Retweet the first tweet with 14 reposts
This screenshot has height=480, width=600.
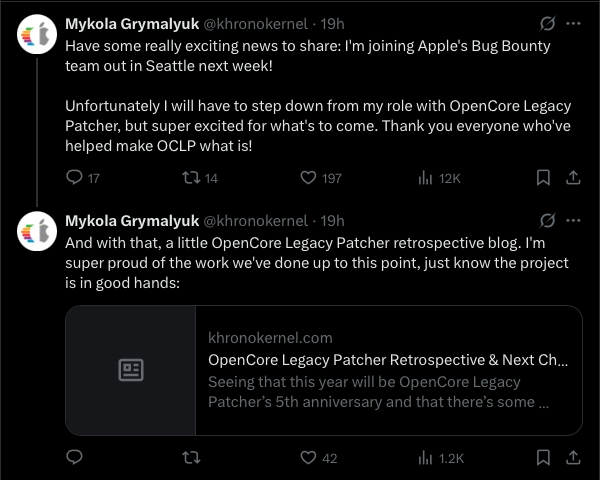pyautogui.click(x=187, y=177)
